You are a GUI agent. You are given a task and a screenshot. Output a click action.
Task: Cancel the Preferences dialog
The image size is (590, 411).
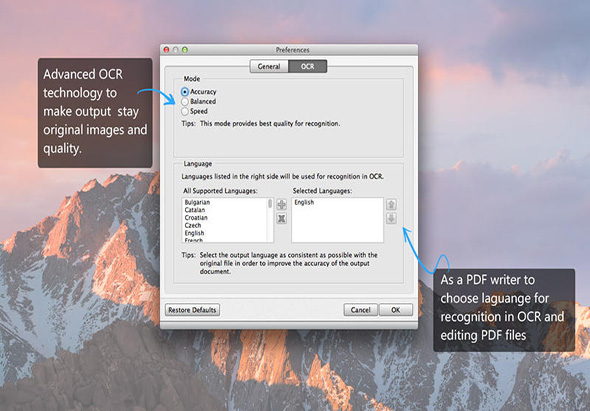pos(360,310)
